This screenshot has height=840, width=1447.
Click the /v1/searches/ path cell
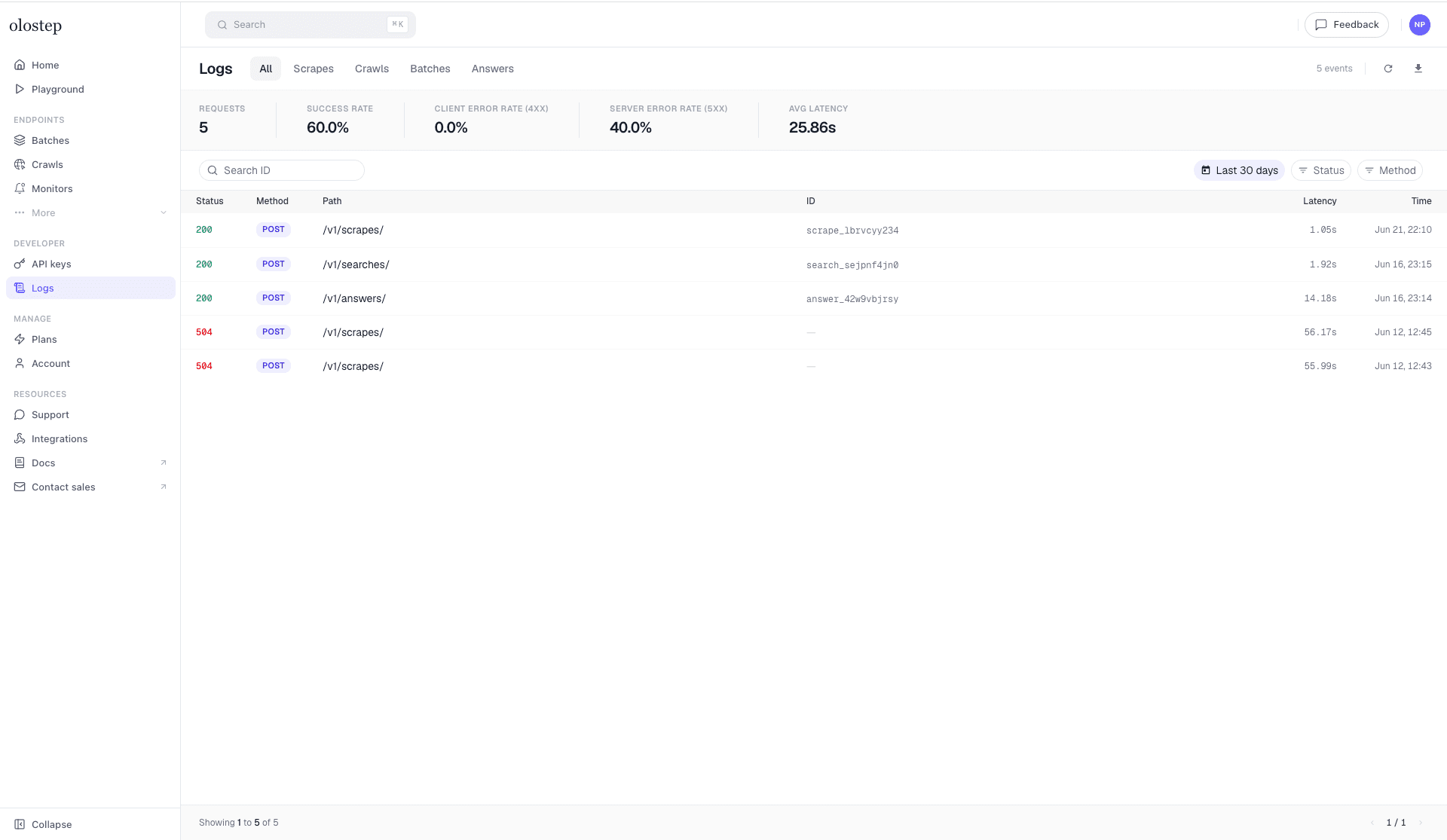coord(356,264)
